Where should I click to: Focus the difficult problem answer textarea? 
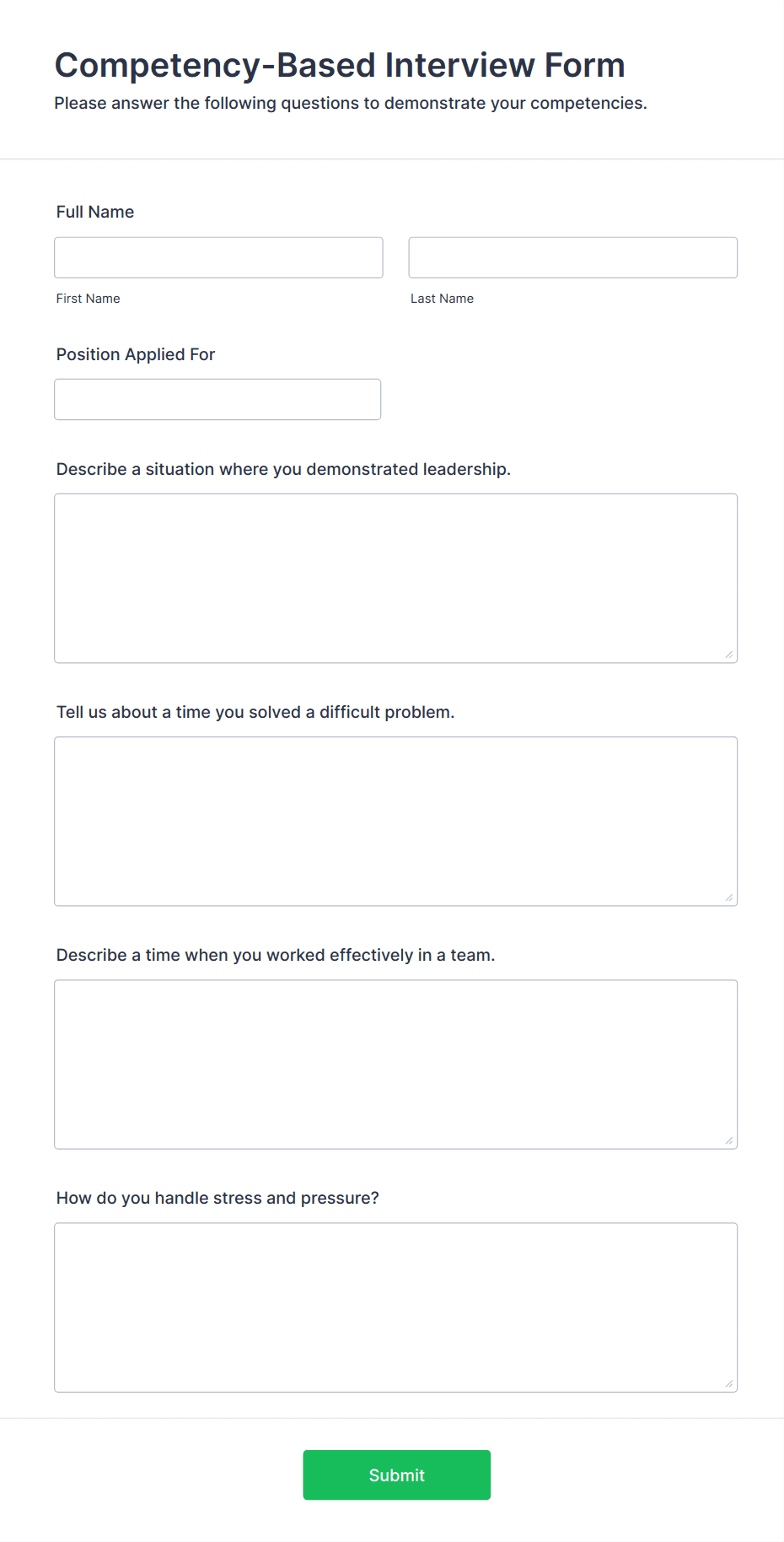pyautogui.click(x=395, y=821)
